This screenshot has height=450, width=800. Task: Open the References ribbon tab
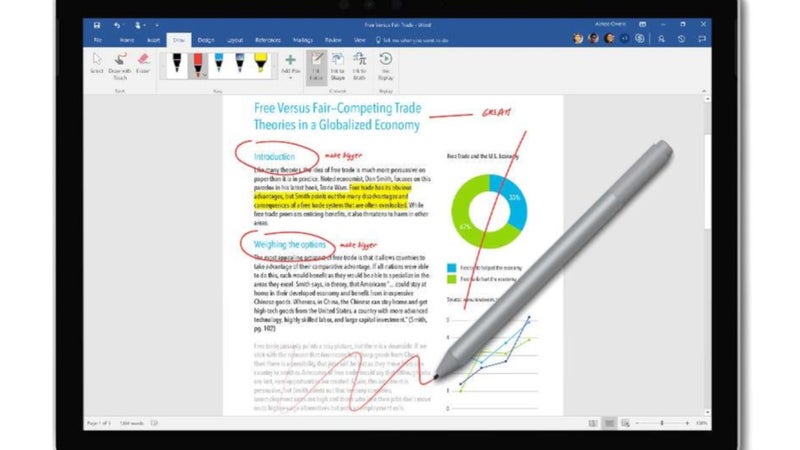click(268, 40)
